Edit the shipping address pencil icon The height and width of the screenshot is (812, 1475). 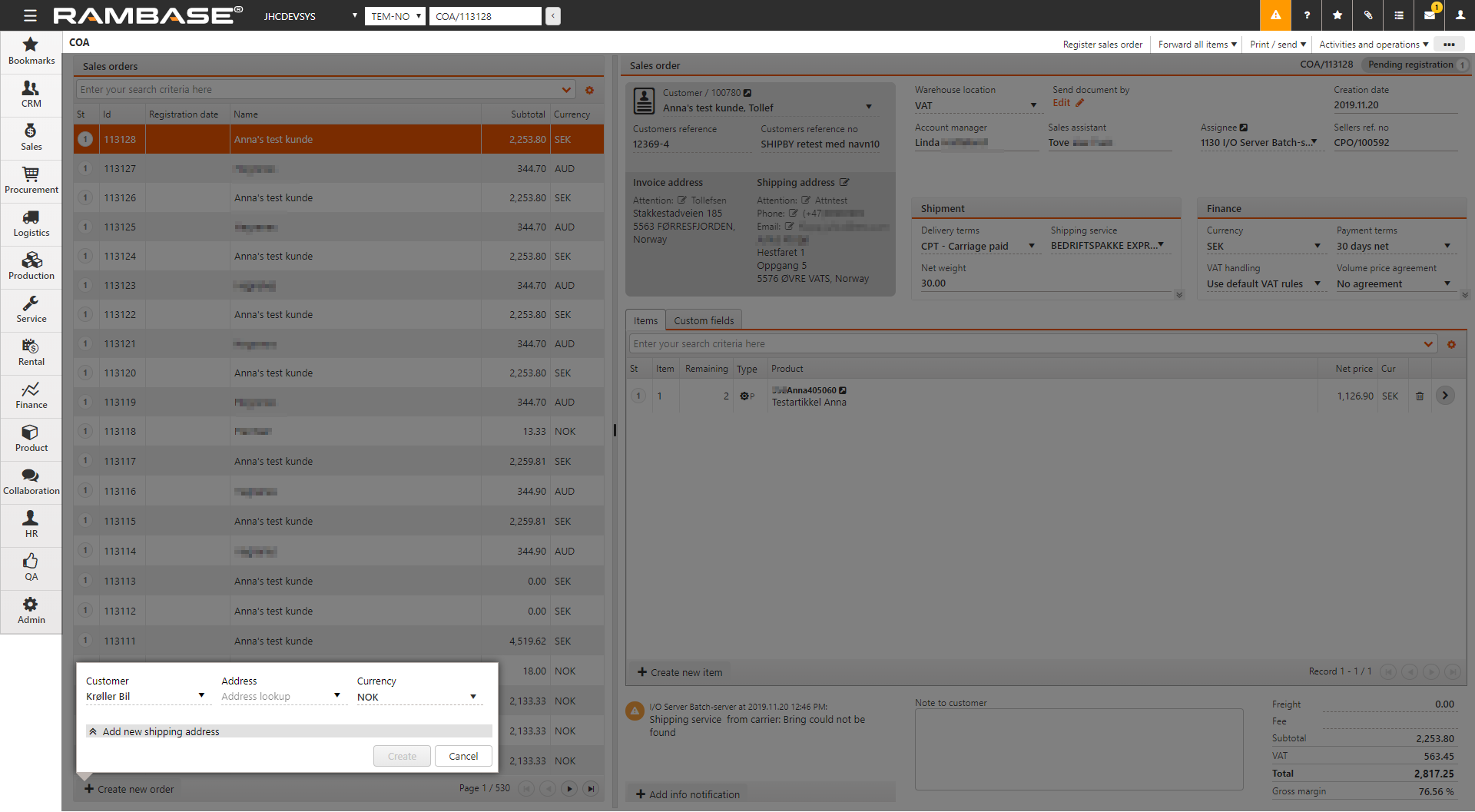844,183
